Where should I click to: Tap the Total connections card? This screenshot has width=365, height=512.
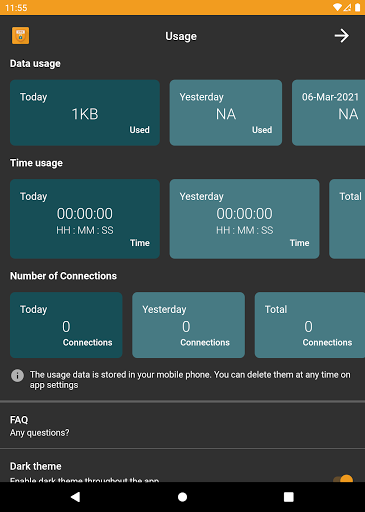[x=310, y=325]
